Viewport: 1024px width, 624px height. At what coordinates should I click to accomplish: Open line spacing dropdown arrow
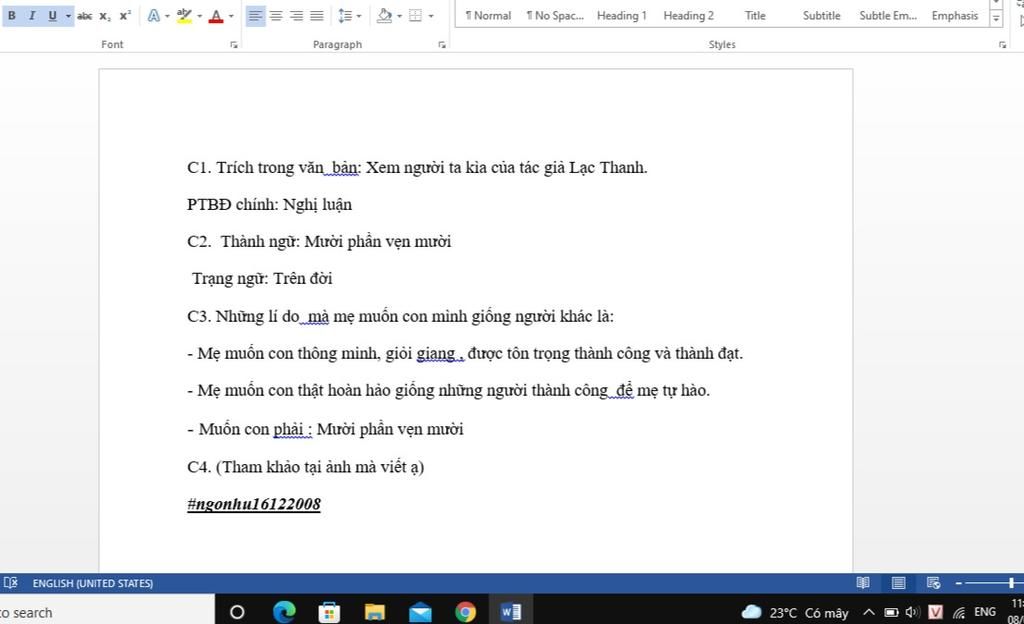(359, 16)
